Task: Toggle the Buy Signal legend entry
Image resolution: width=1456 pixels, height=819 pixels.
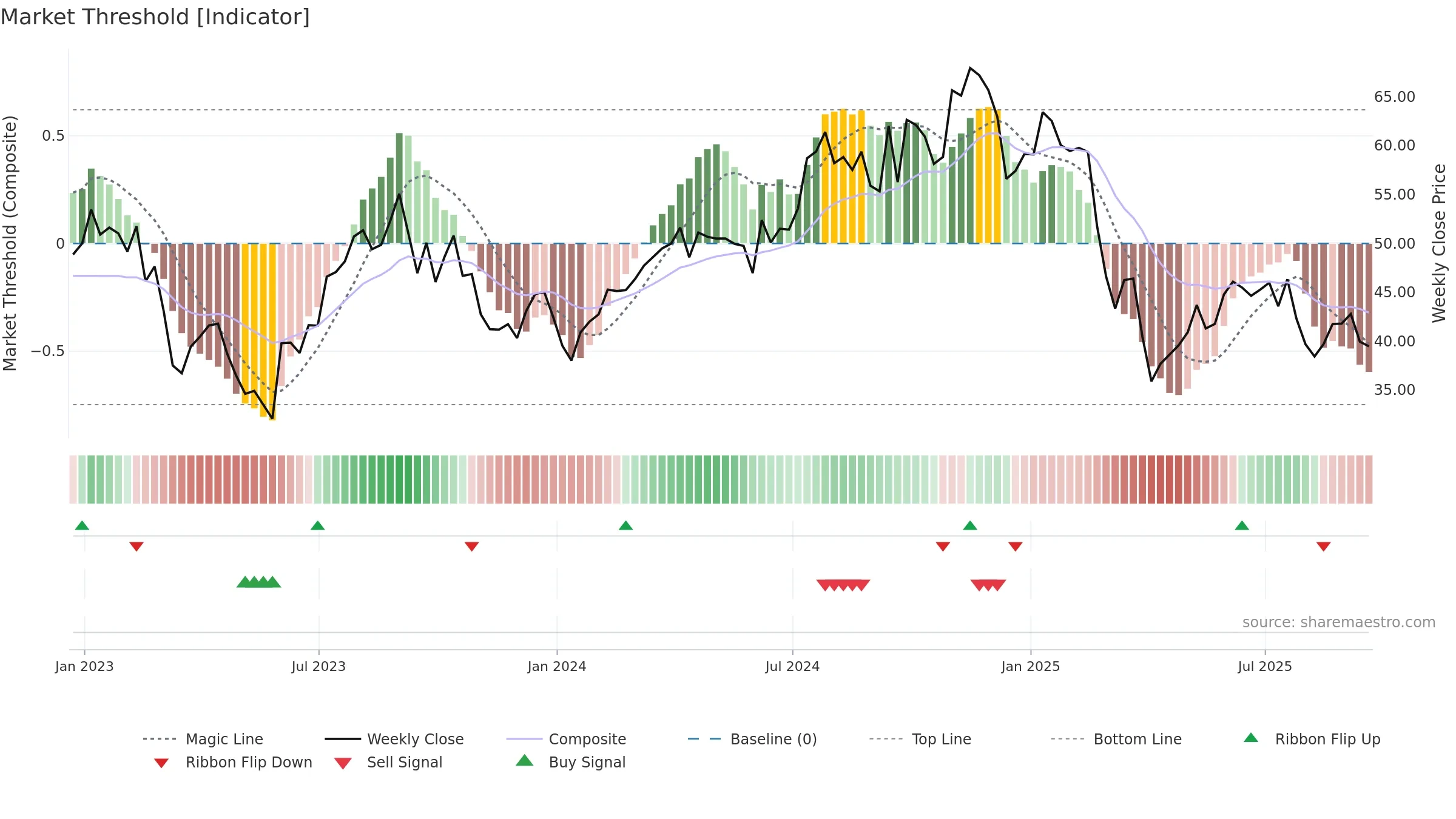Action: point(570,762)
